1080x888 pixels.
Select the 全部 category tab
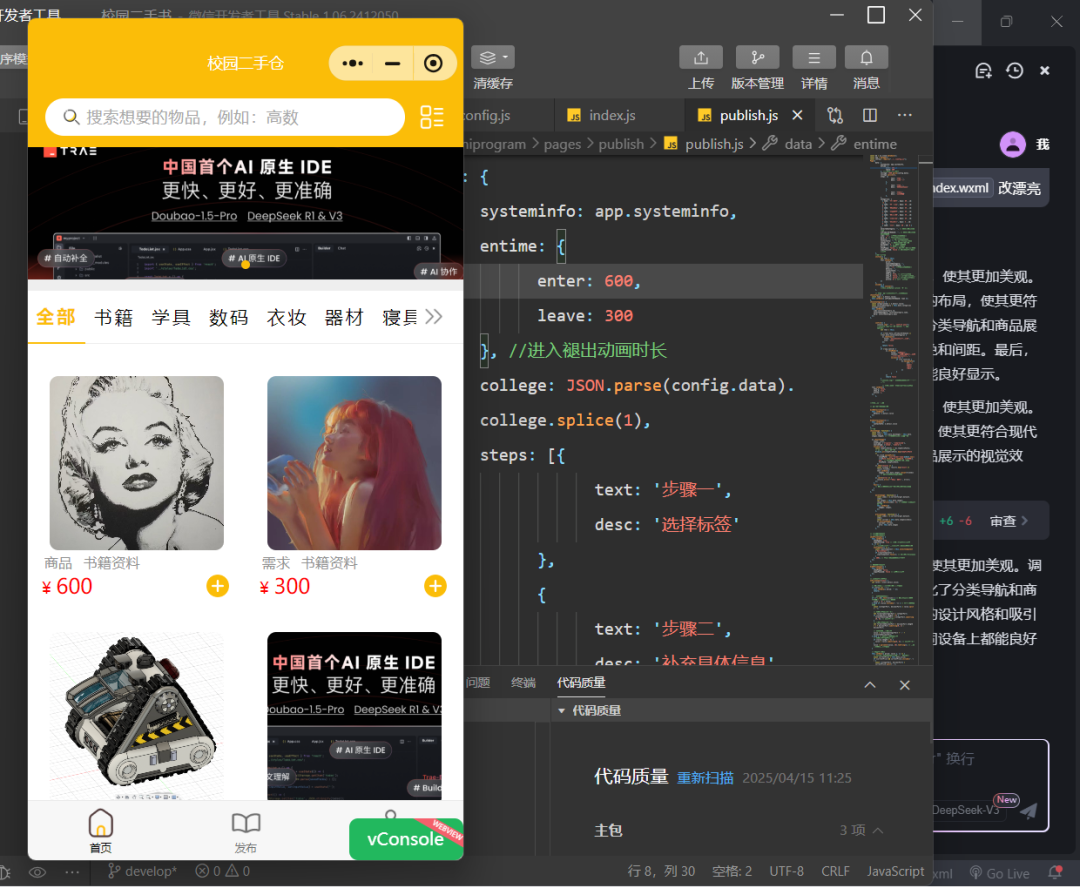coord(56,317)
